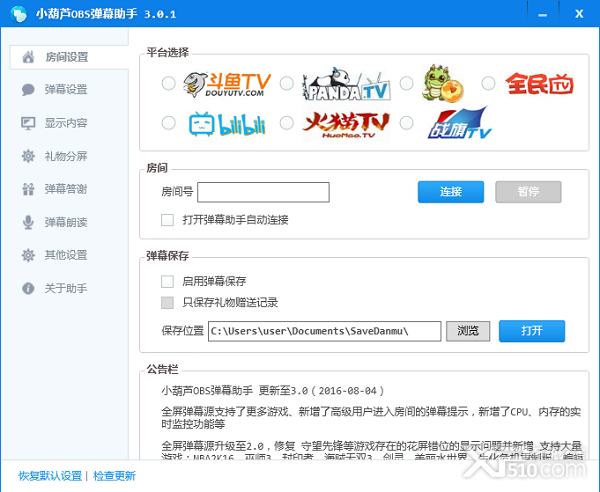Enable 启用弹幕保存 checkbox
This screenshot has width=600, height=492.
[167, 282]
